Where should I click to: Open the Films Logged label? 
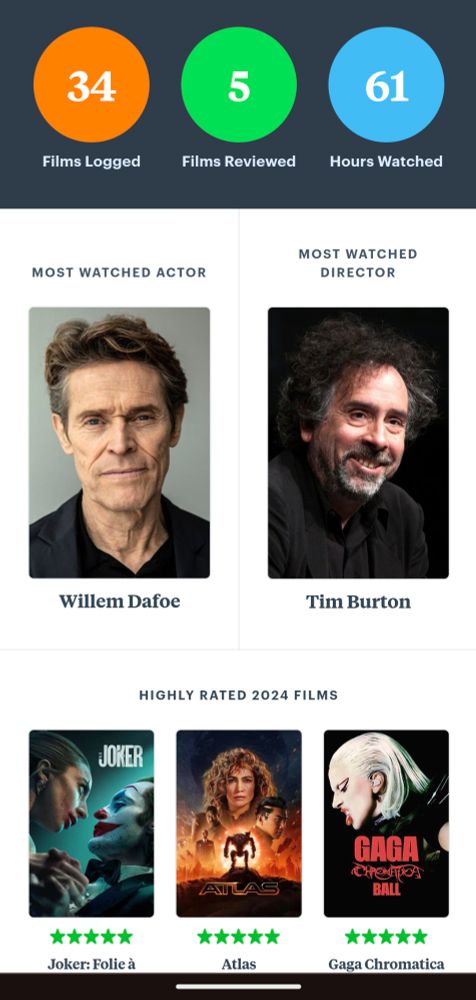click(91, 161)
